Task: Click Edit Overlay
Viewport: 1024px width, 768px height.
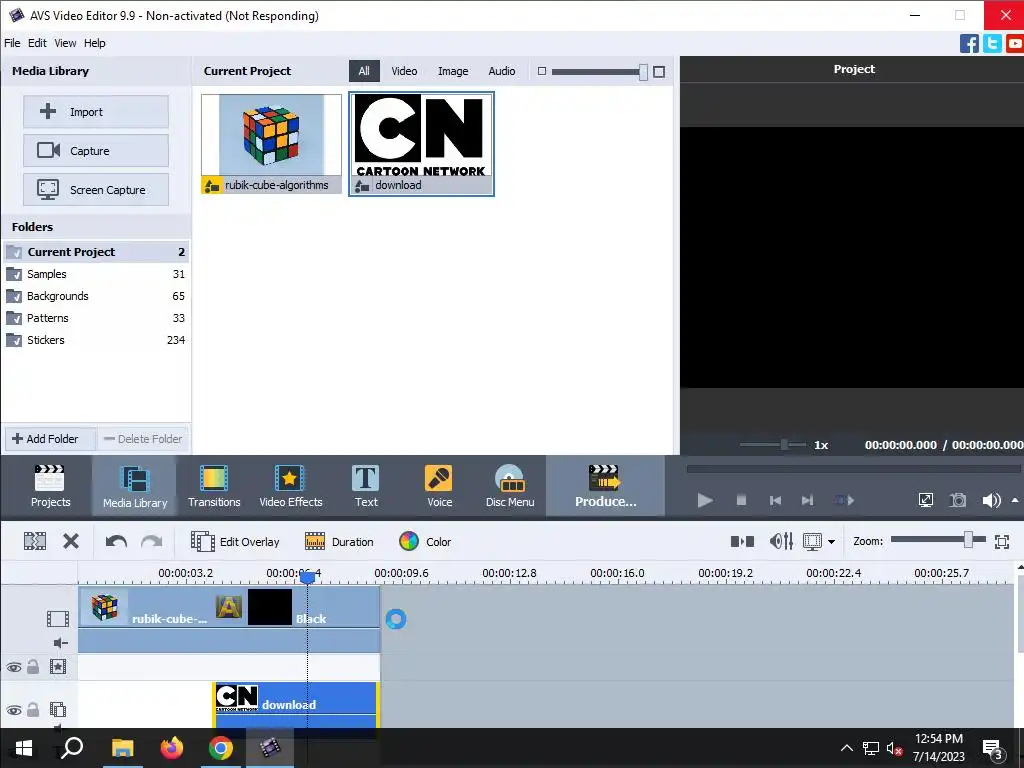Action: point(235,541)
